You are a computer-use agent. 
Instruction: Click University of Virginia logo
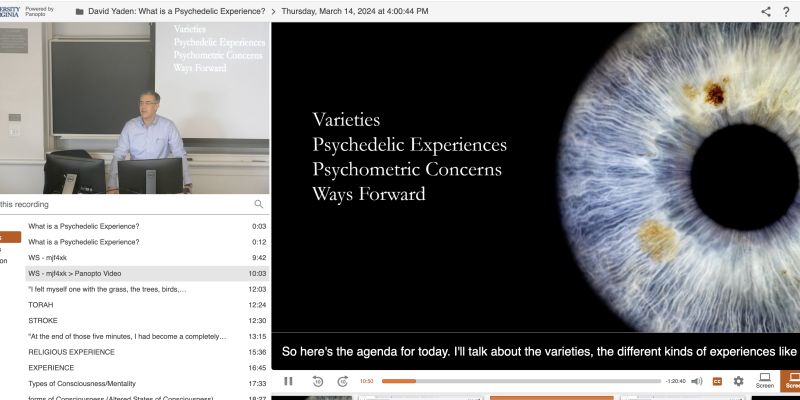[10, 11]
